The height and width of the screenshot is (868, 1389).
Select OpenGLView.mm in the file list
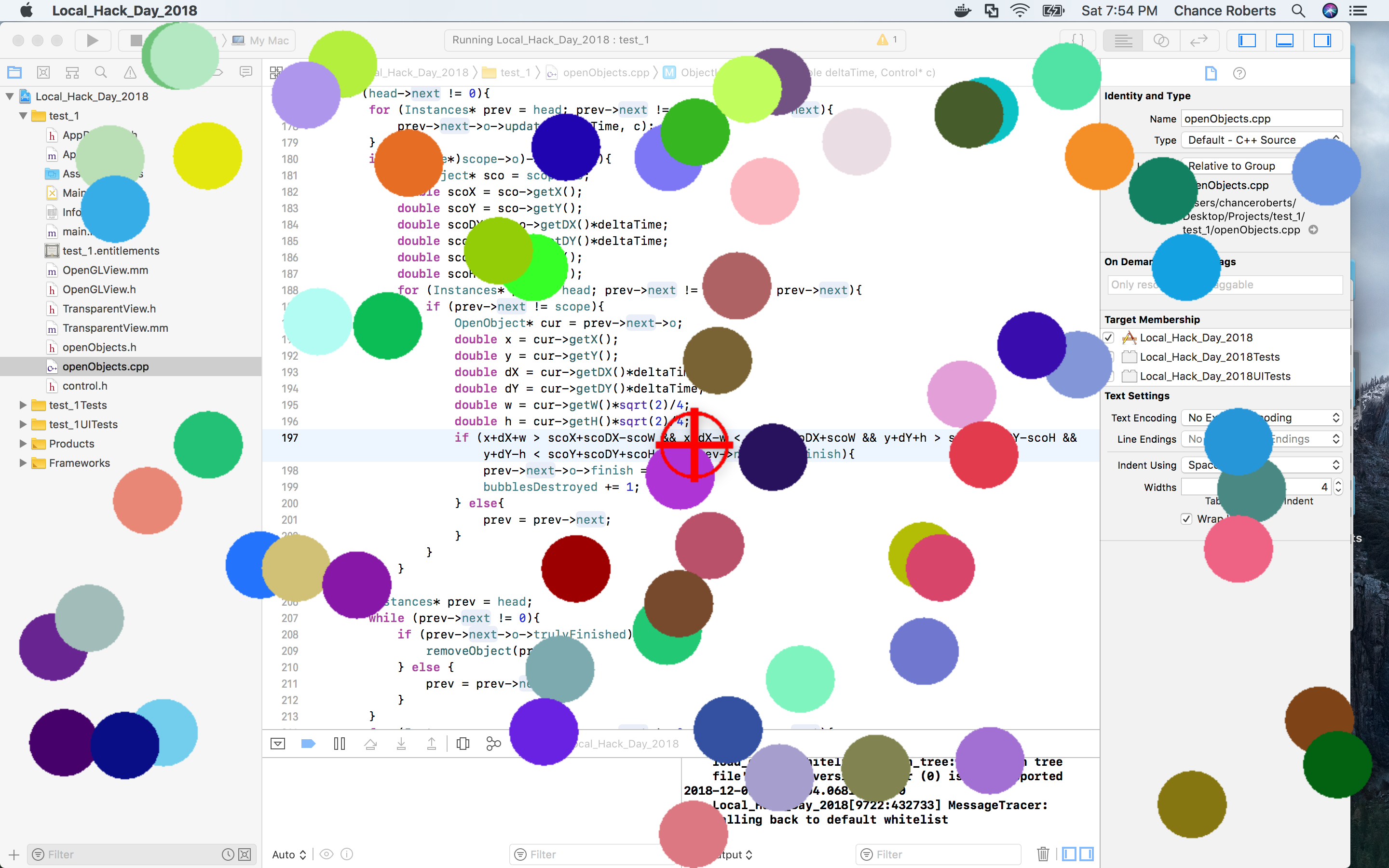(105, 271)
